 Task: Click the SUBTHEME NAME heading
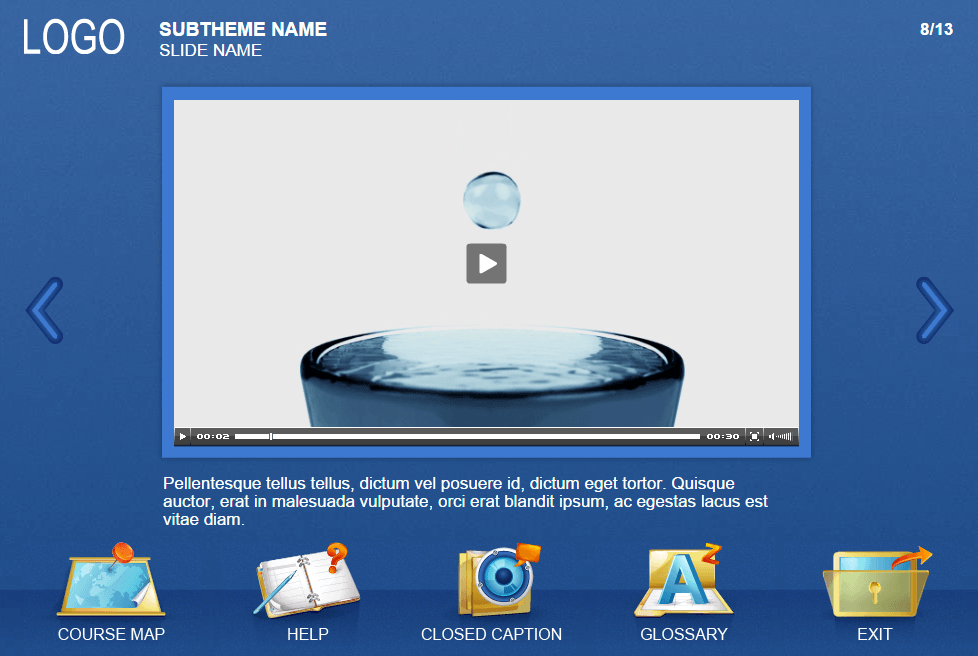243,29
